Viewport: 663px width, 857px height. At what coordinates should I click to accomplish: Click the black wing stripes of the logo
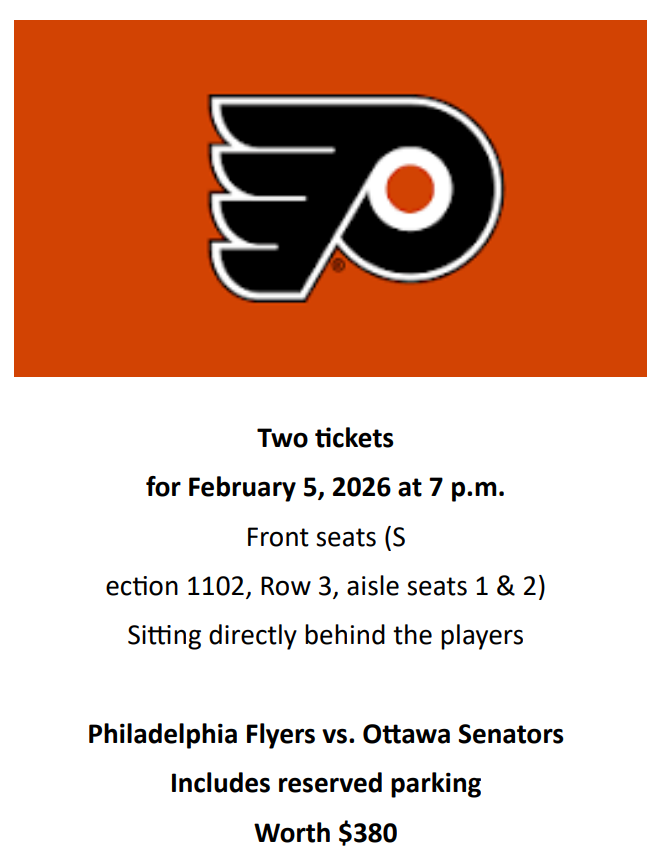click(x=250, y=190)
